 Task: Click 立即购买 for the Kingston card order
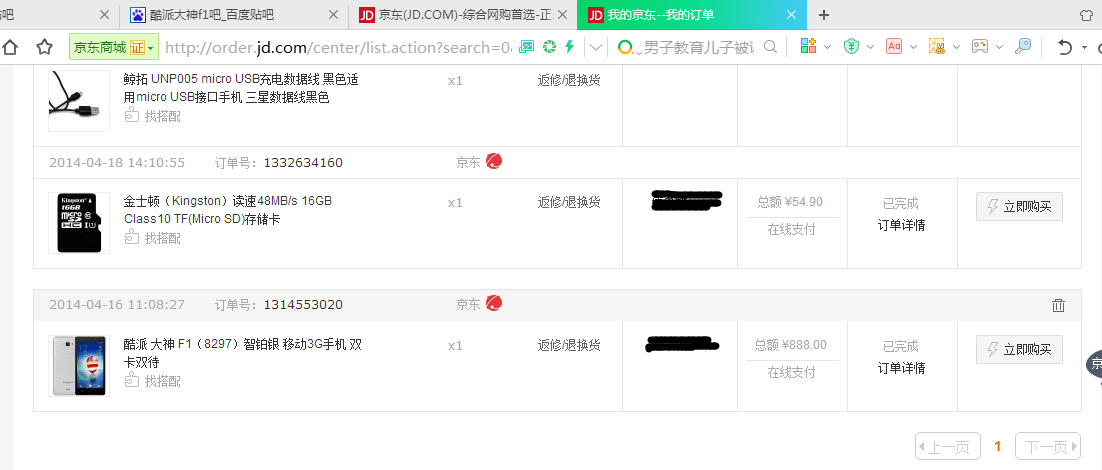click(x=1019, y=207)
